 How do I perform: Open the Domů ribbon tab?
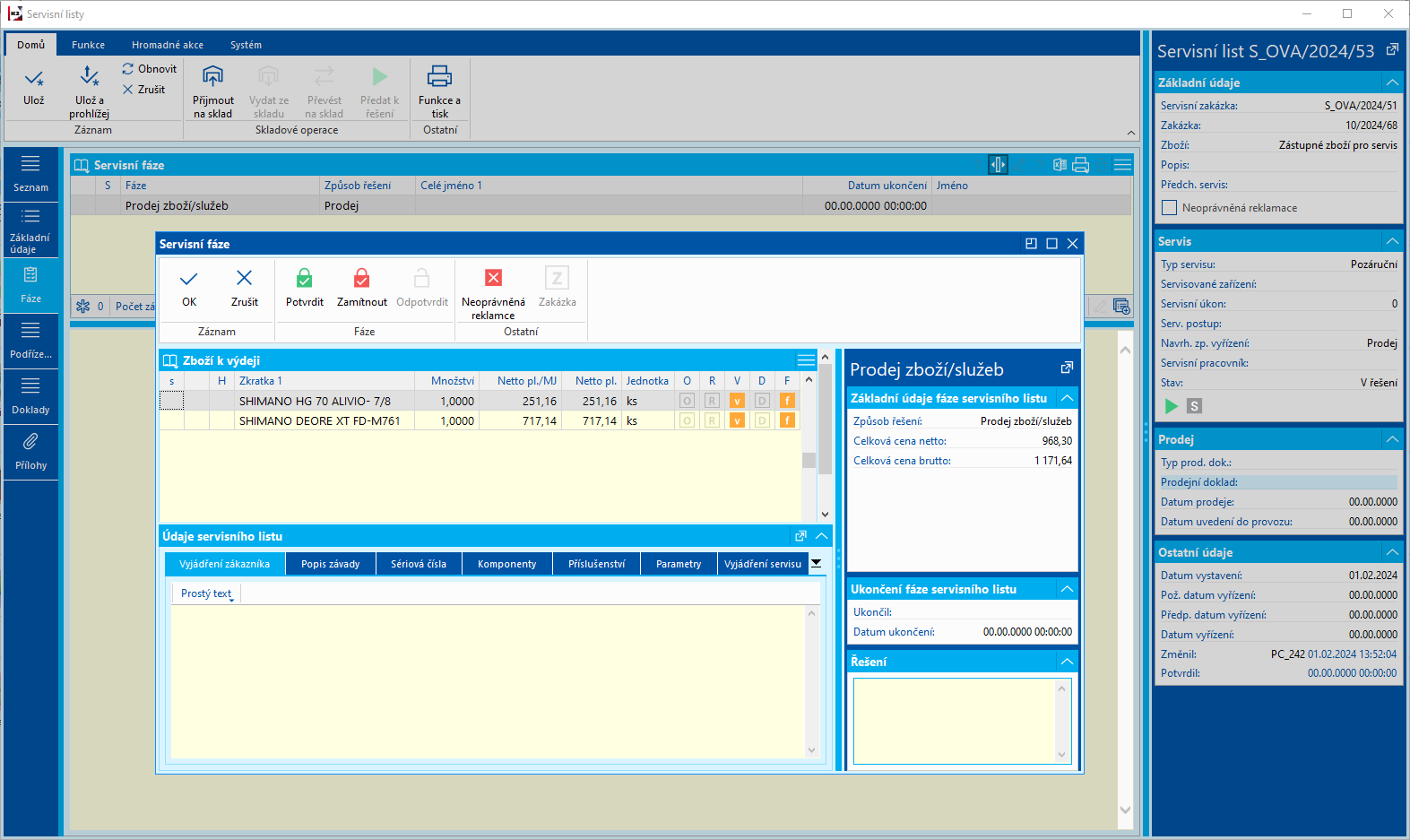30,45
